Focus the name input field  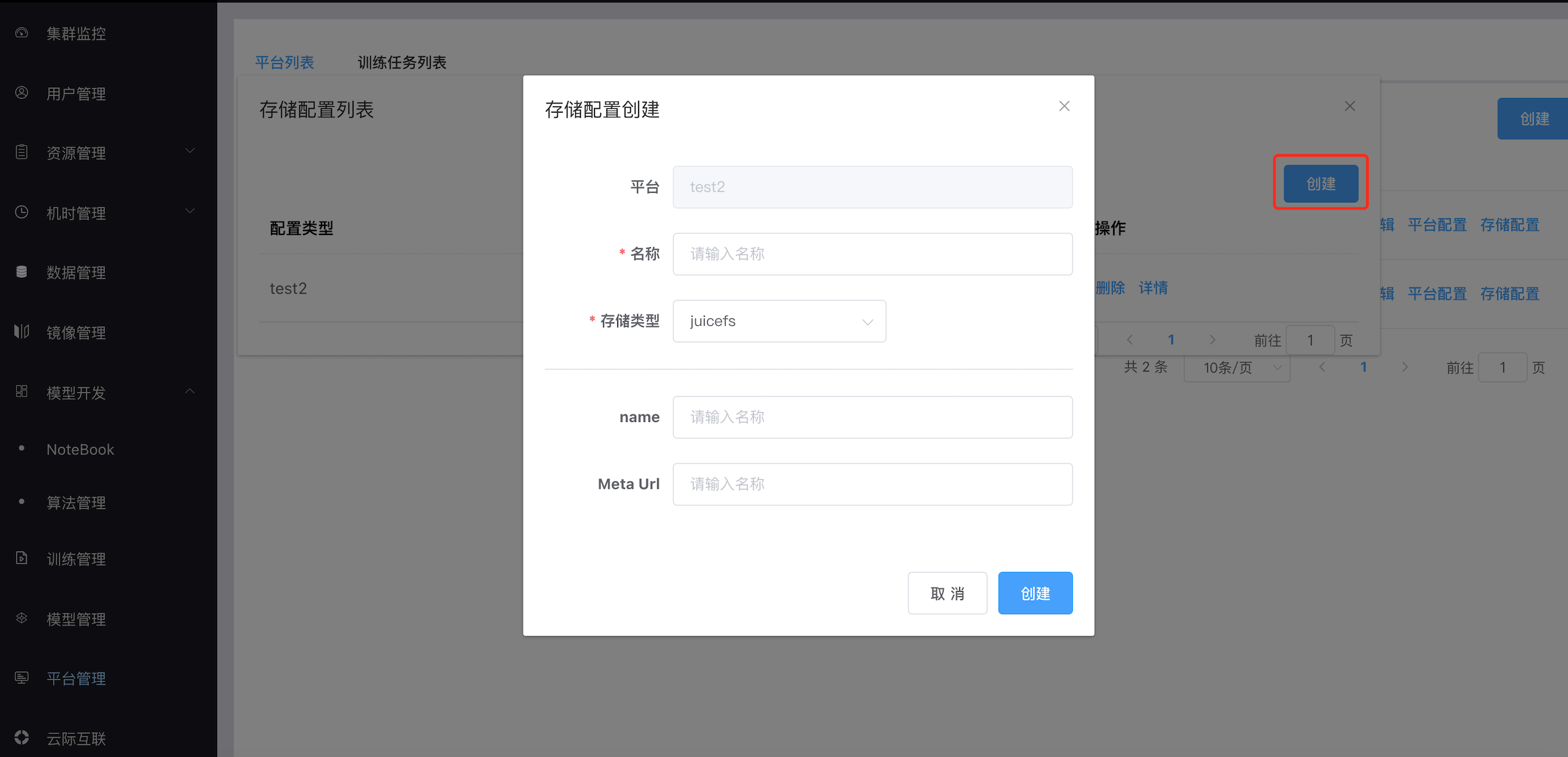(x=872, y=417)
